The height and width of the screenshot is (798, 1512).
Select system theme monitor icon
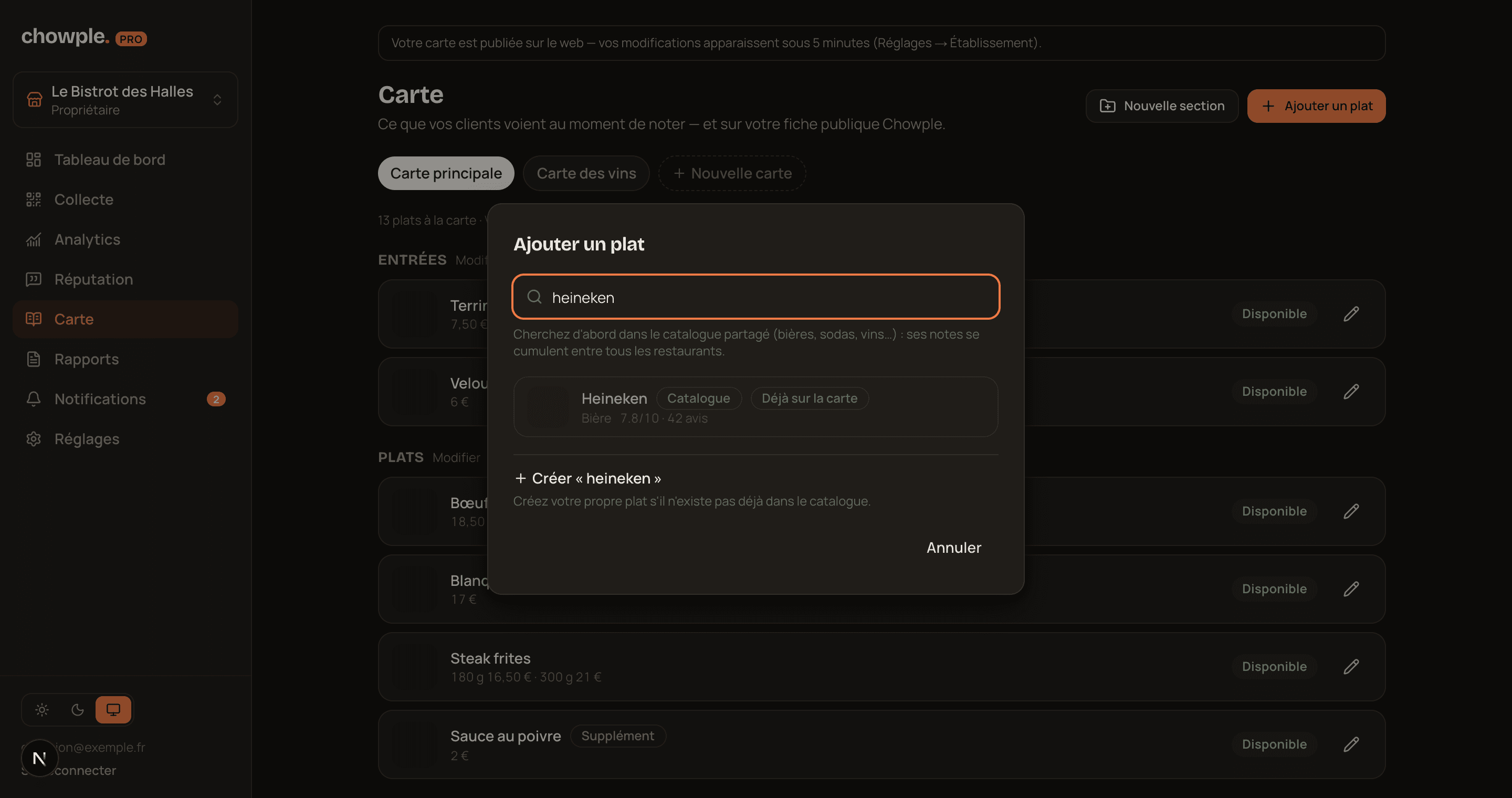click(113, 710)
